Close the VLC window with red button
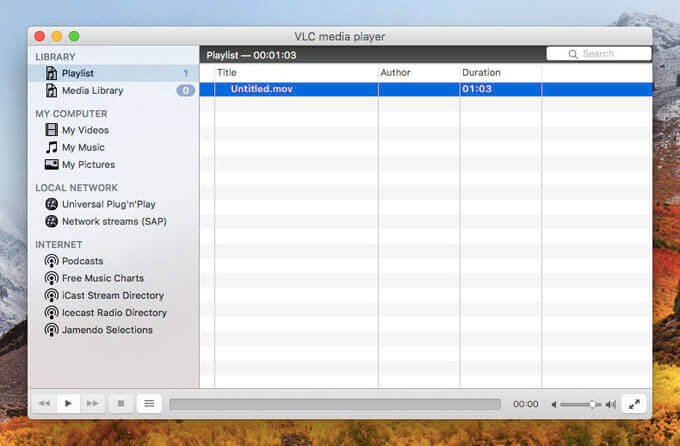The width and height of the screenshot is (680, 446). pyautogui.click(x=40, y=36)
